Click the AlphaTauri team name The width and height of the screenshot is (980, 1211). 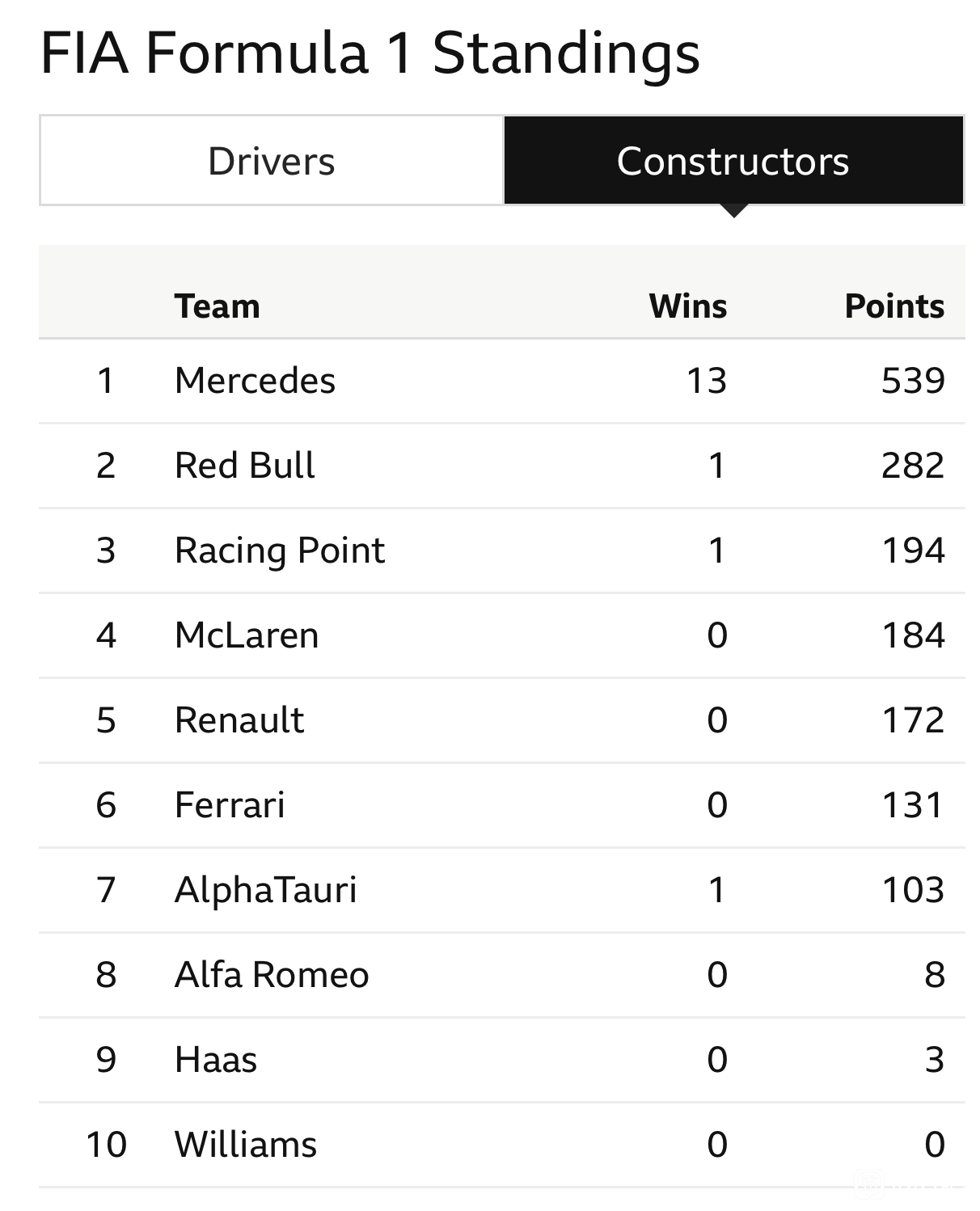[x=265, y=890]
